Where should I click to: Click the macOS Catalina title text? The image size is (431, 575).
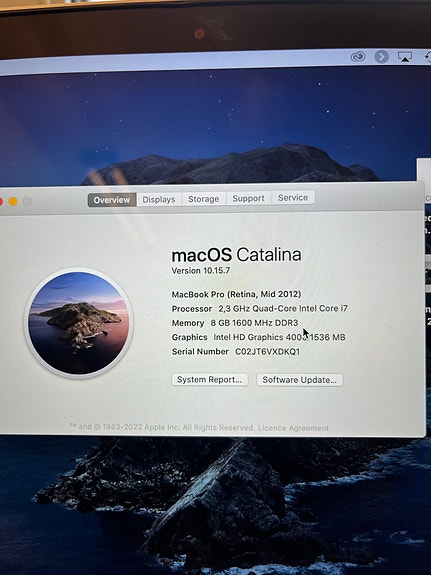coord(237,255)
